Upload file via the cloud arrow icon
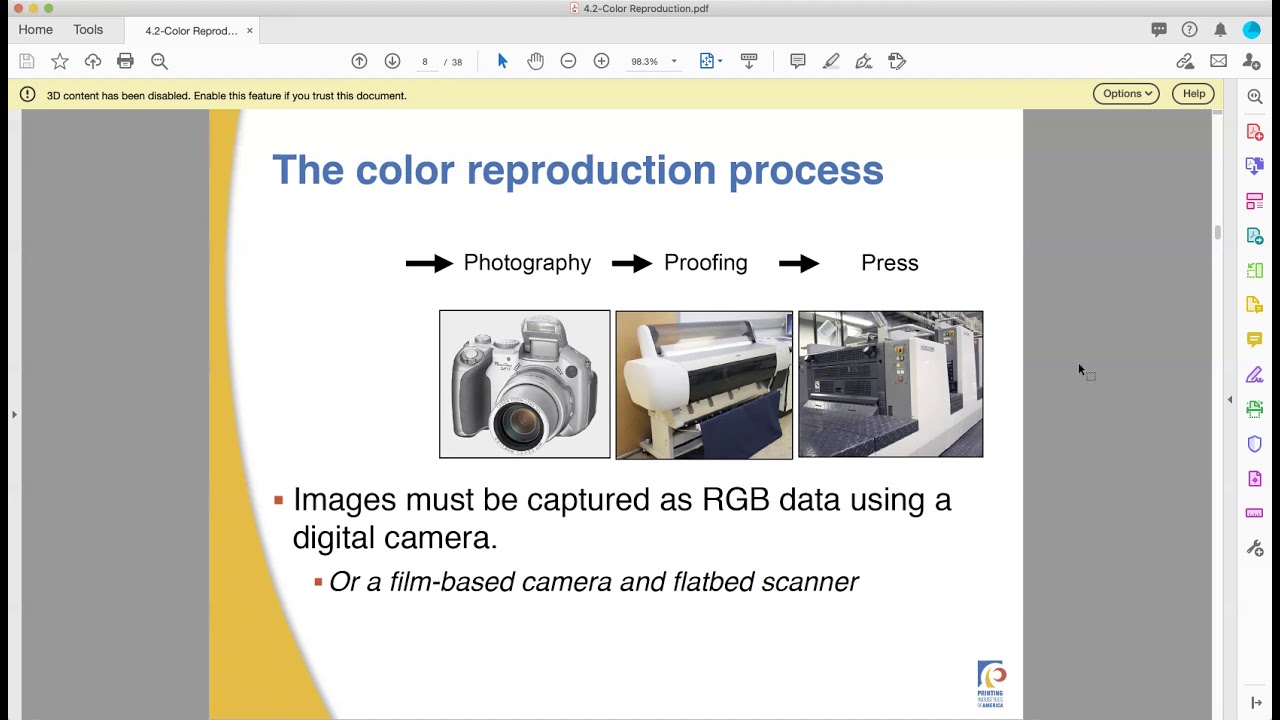 [93, 61]
